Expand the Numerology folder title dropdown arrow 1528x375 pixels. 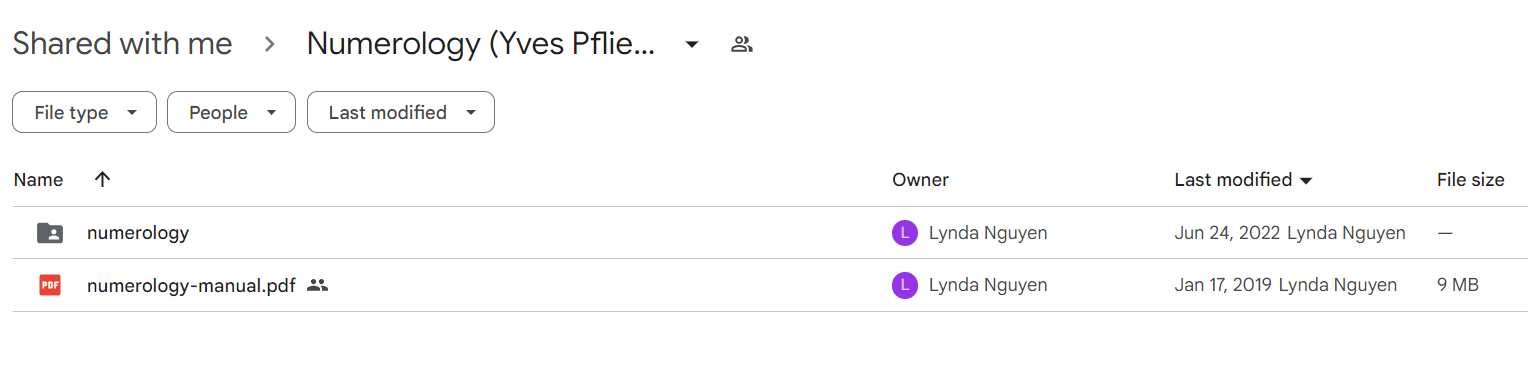pos(691,44)
